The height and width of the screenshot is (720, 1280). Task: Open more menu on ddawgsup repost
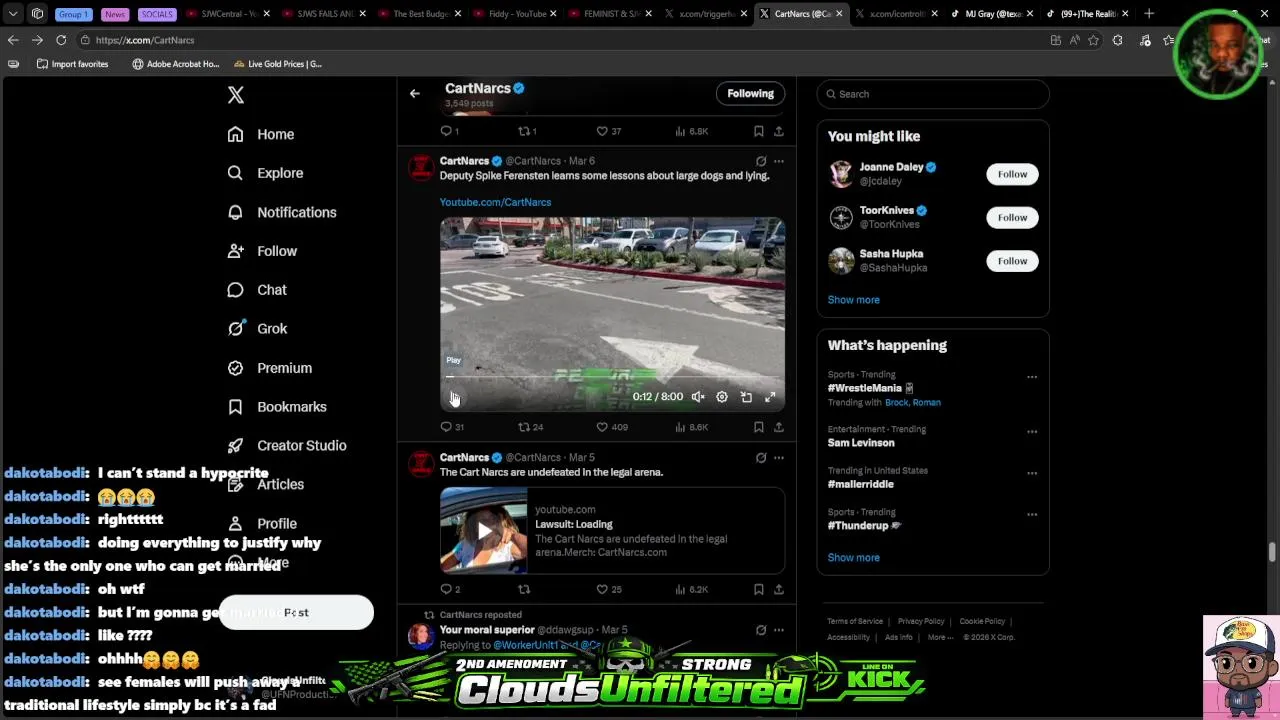click(778, 631)
